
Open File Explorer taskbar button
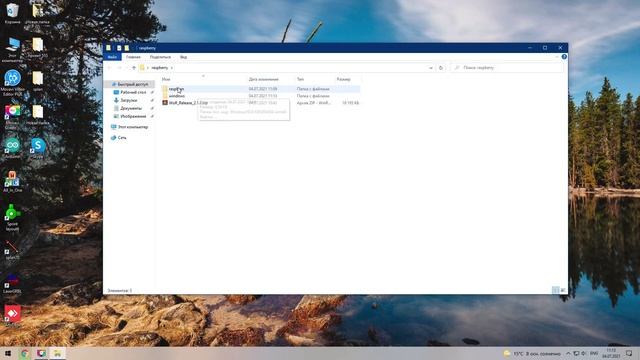coord(58,353)
